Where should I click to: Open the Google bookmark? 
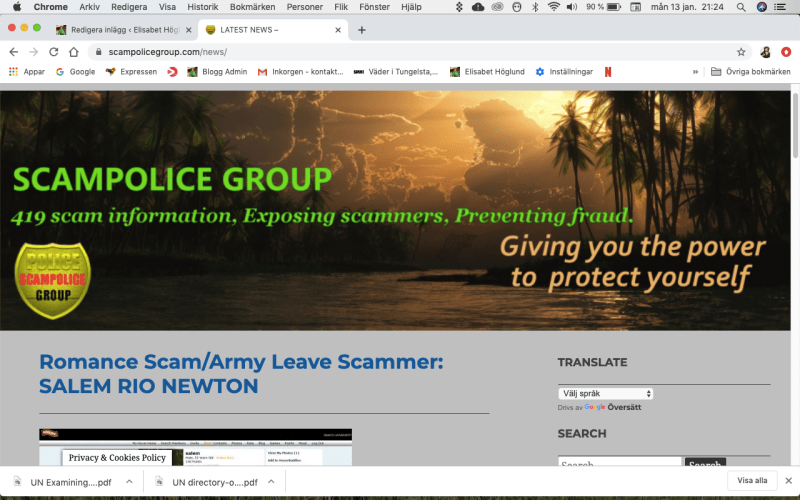click(x=76, y=72)
